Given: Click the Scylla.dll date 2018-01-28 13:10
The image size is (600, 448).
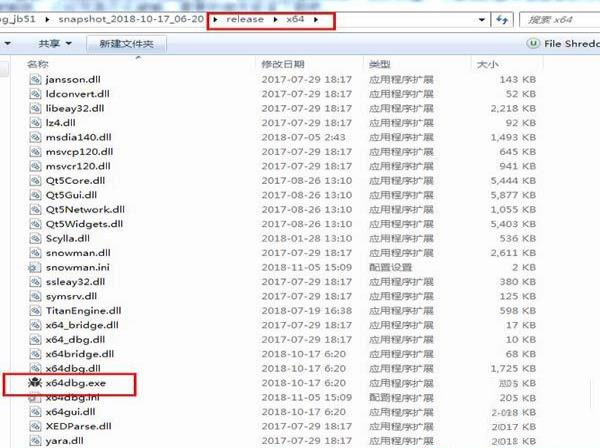Looking at the screenshot, I should point(307,239).
